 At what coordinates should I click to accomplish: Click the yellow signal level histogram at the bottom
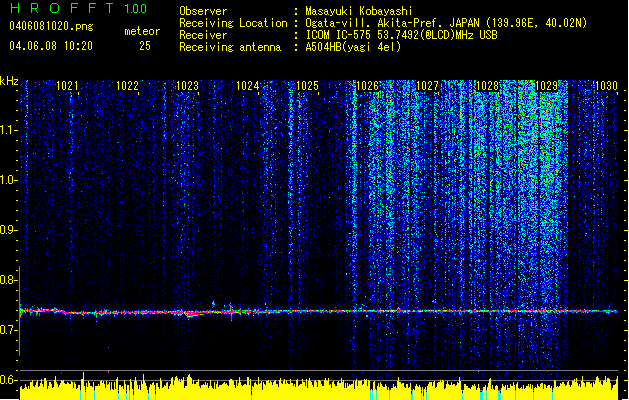coord(319,388)
